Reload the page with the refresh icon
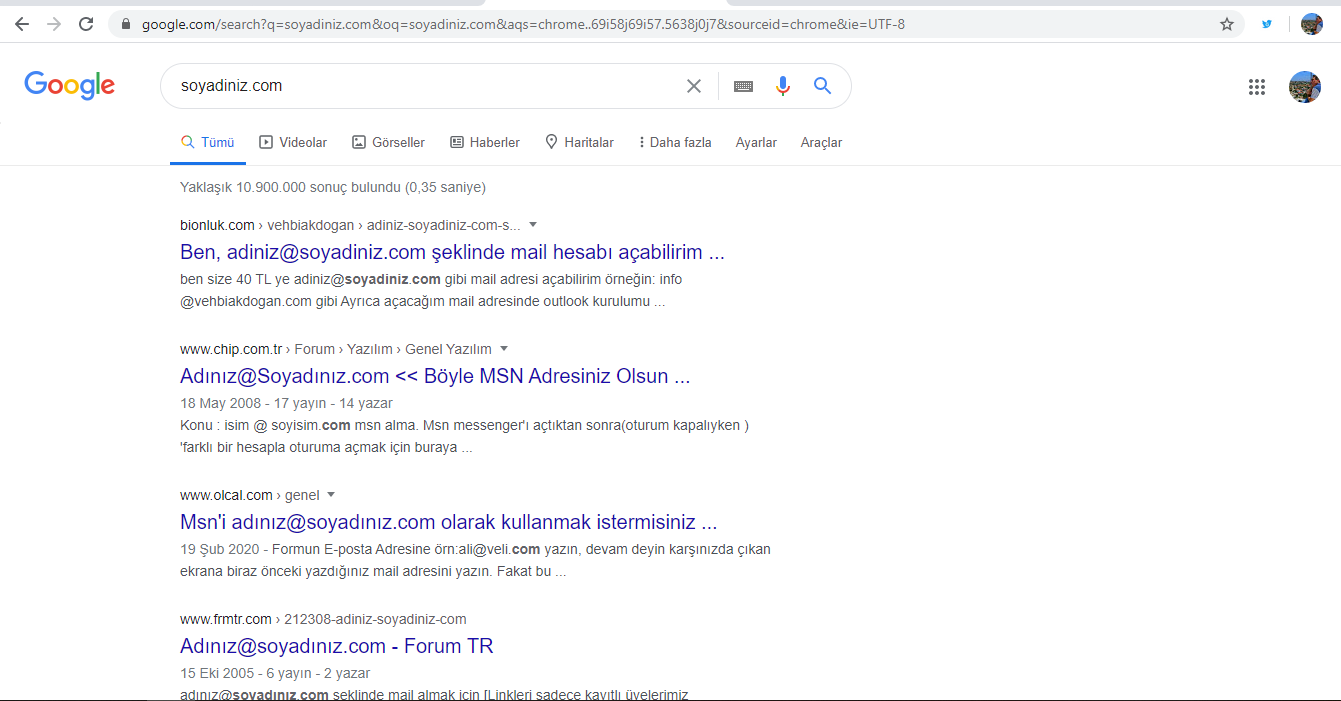The height and width of the screenshot is (701, 1341). click(86, 24)
